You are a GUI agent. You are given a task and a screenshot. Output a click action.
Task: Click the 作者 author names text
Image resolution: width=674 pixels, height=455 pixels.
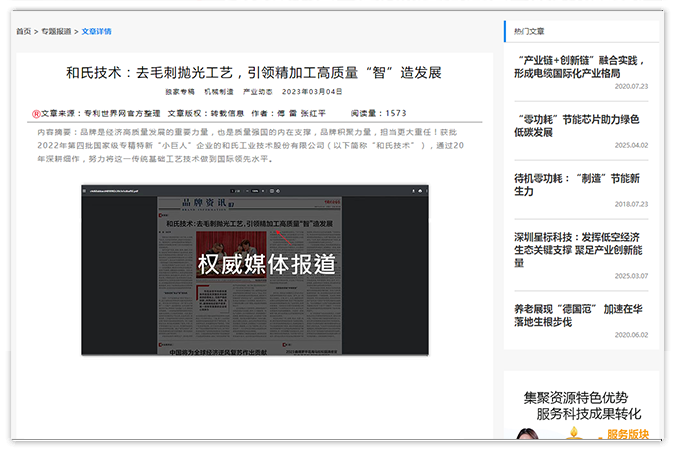point(288,113)
